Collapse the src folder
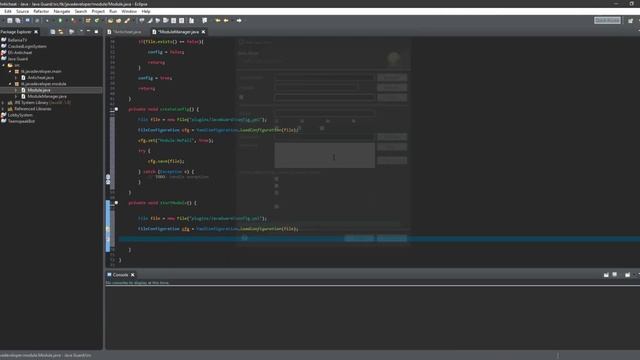The image size is (640, 360). pos(4,65)
